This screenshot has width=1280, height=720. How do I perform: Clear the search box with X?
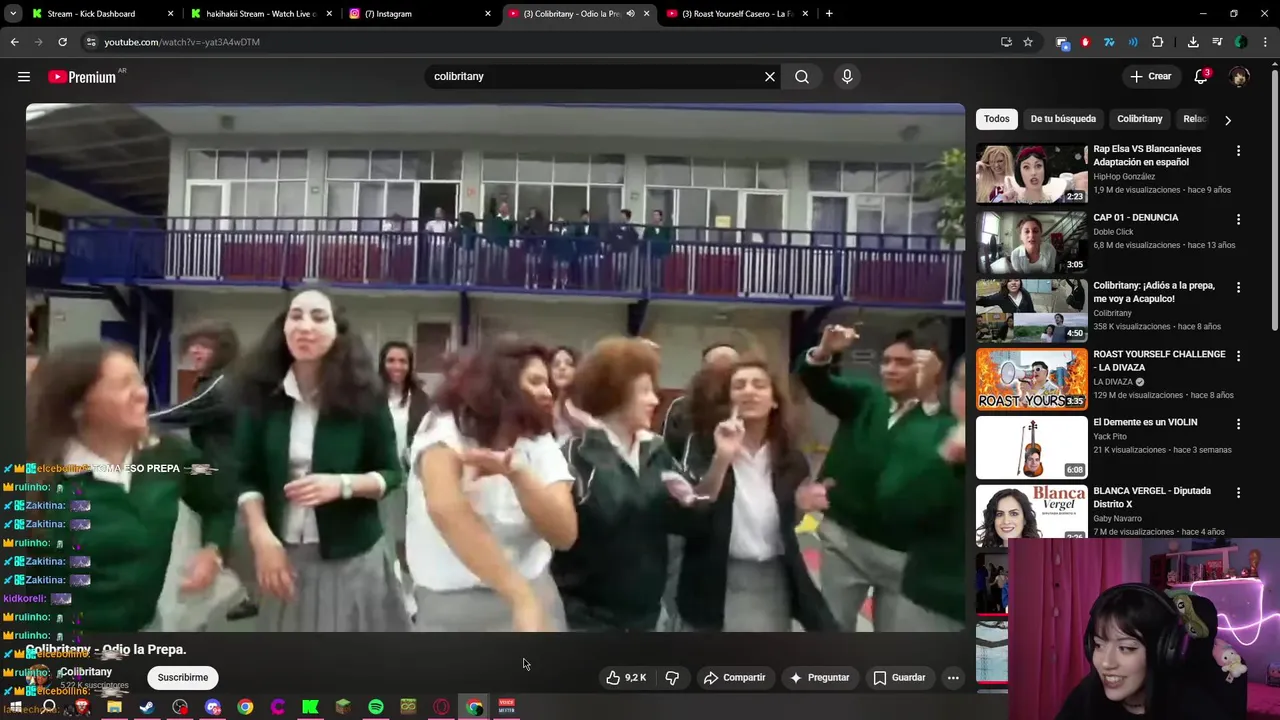[x=770, y=77]
